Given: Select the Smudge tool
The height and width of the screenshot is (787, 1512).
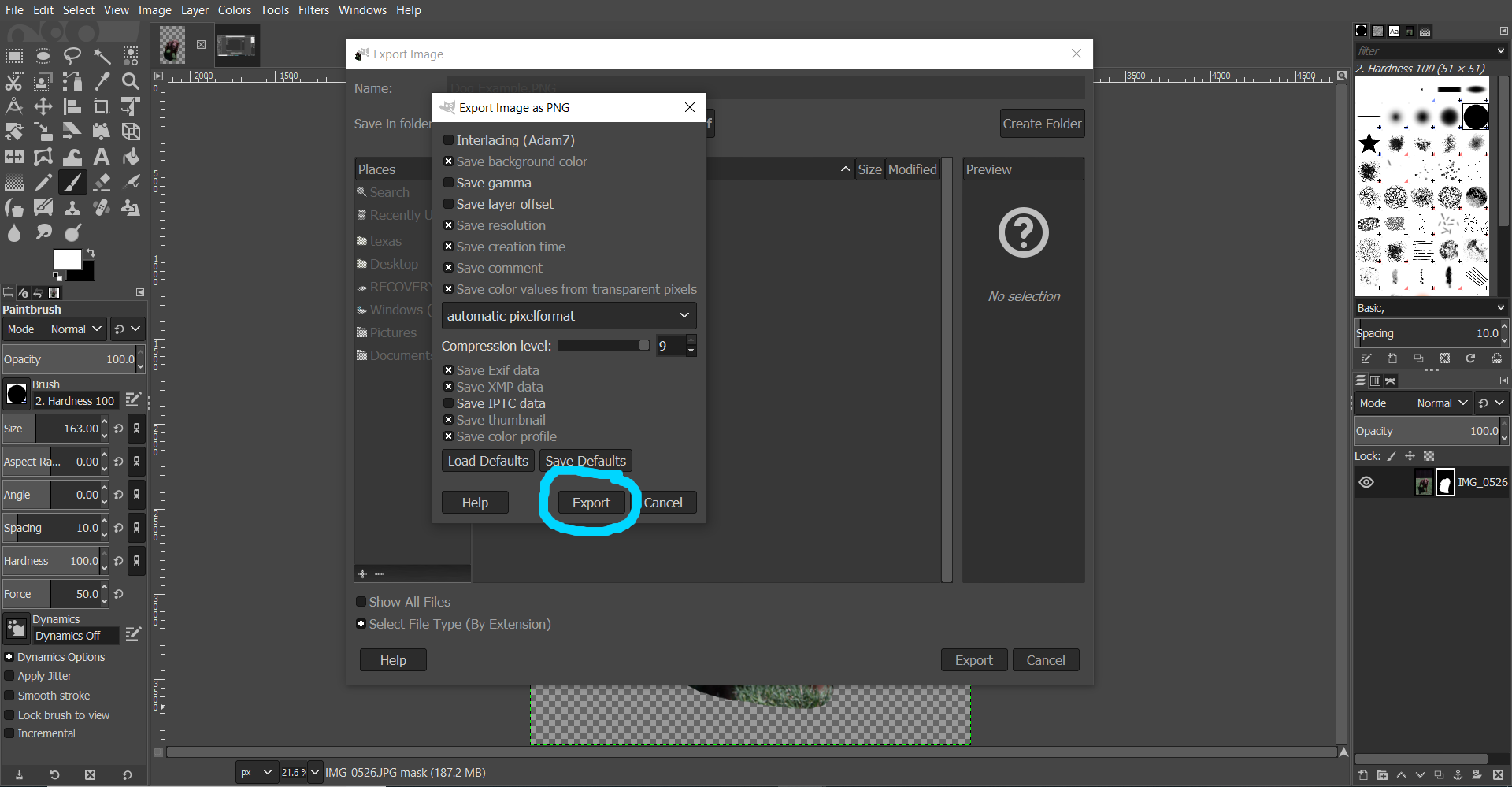Looking at the screenshot, I should click(43, 232).
